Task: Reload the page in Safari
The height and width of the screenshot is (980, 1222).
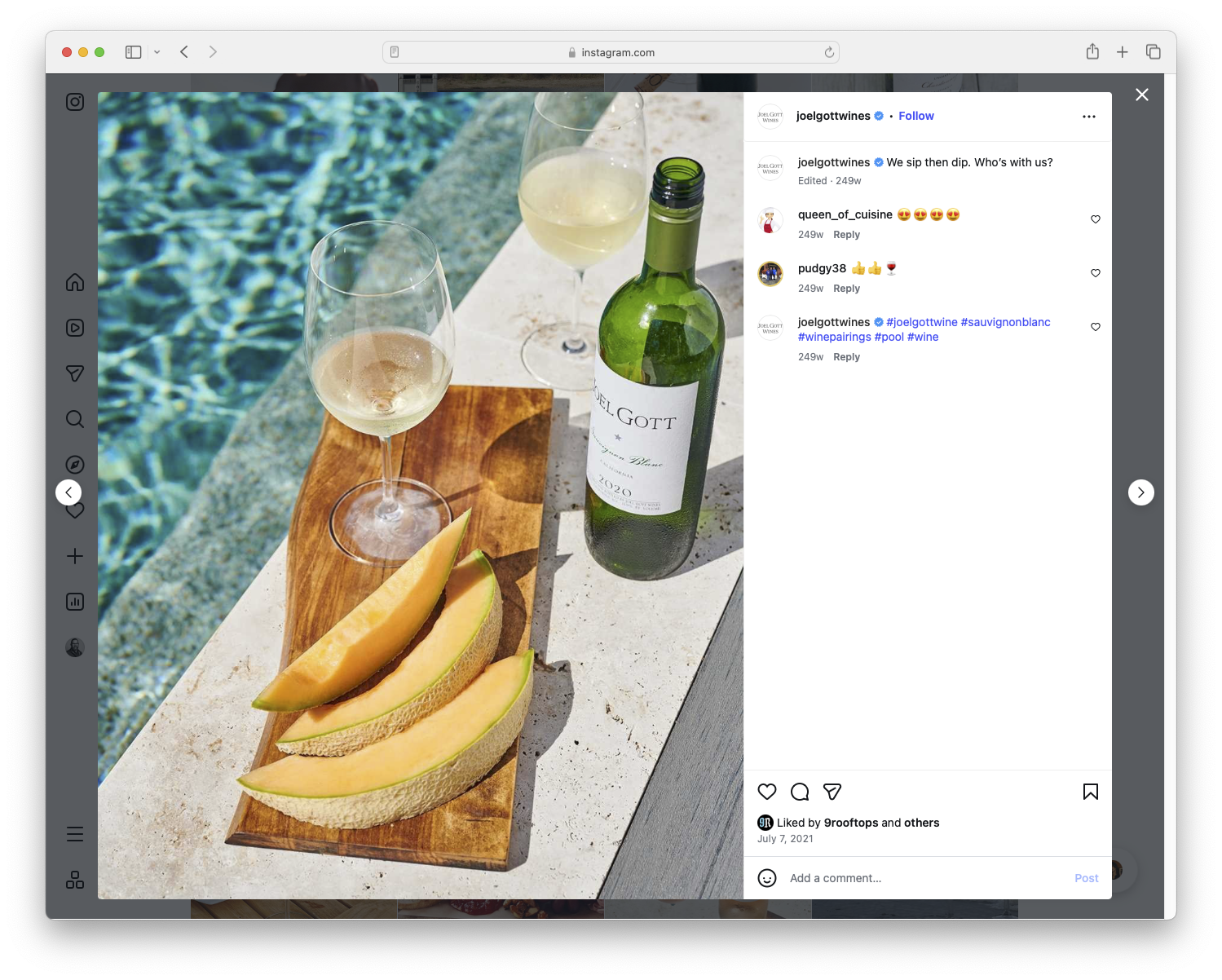Action: pos(829,52)
